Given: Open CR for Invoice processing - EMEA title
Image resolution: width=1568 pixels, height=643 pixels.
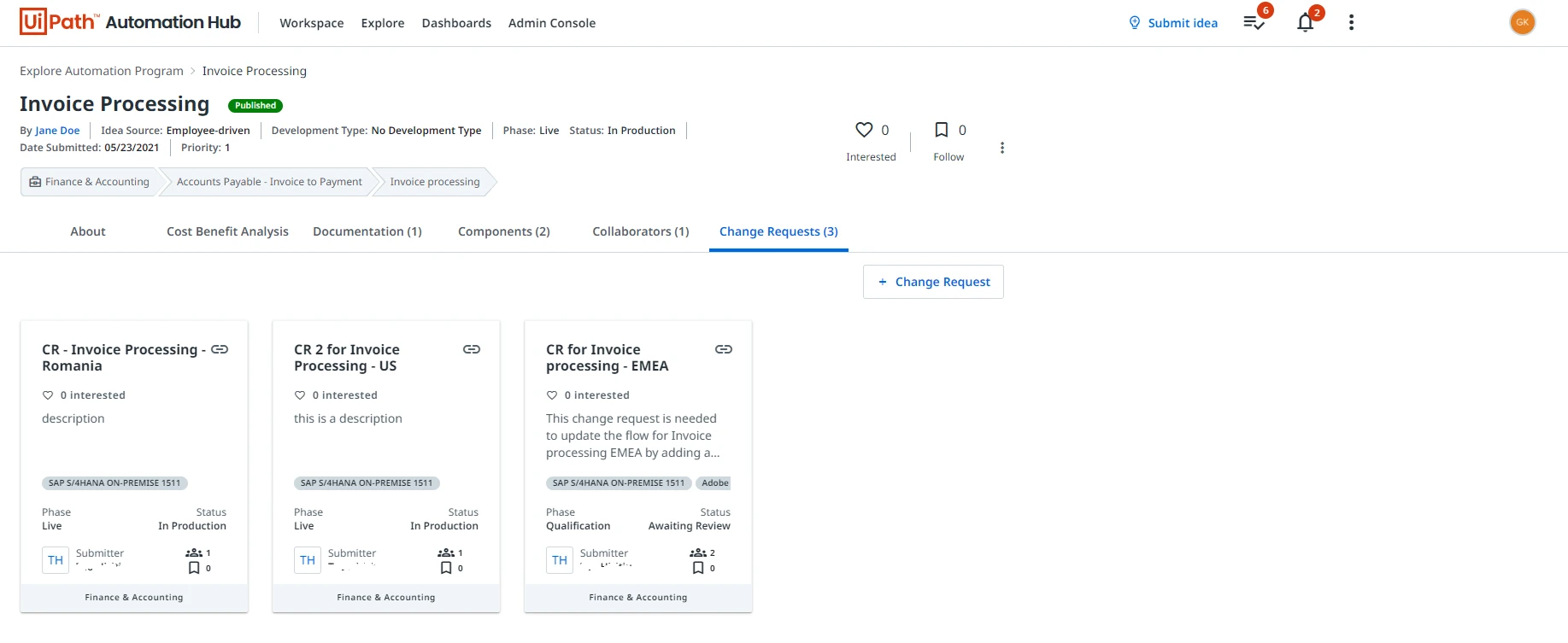Looking at the screenshot, I should (x=608, y=358).
